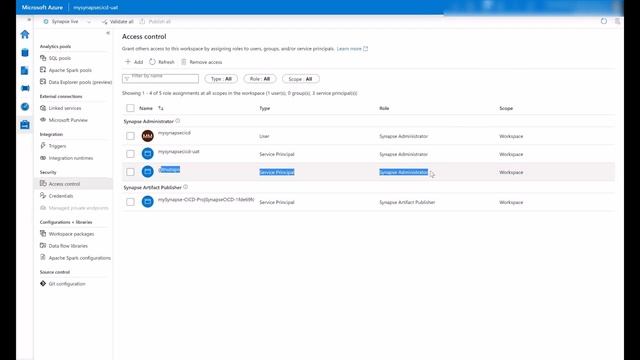Open the Develop hub icon
Image resolution: width=640 pixels, height=360 pixels.
(25, 71)
